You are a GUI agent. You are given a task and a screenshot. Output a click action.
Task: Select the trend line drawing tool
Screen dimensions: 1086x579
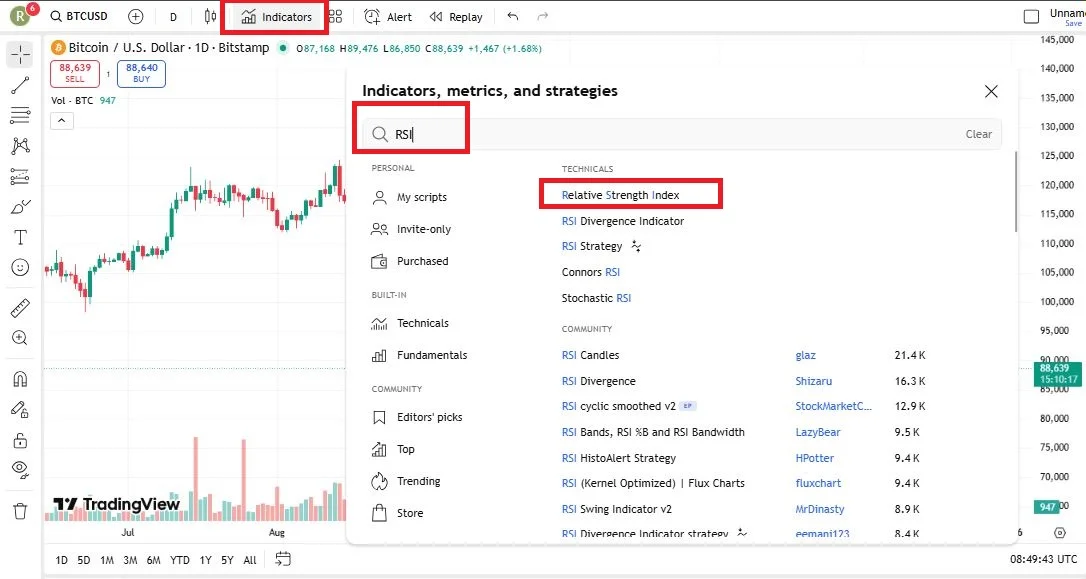pos(20,86)
